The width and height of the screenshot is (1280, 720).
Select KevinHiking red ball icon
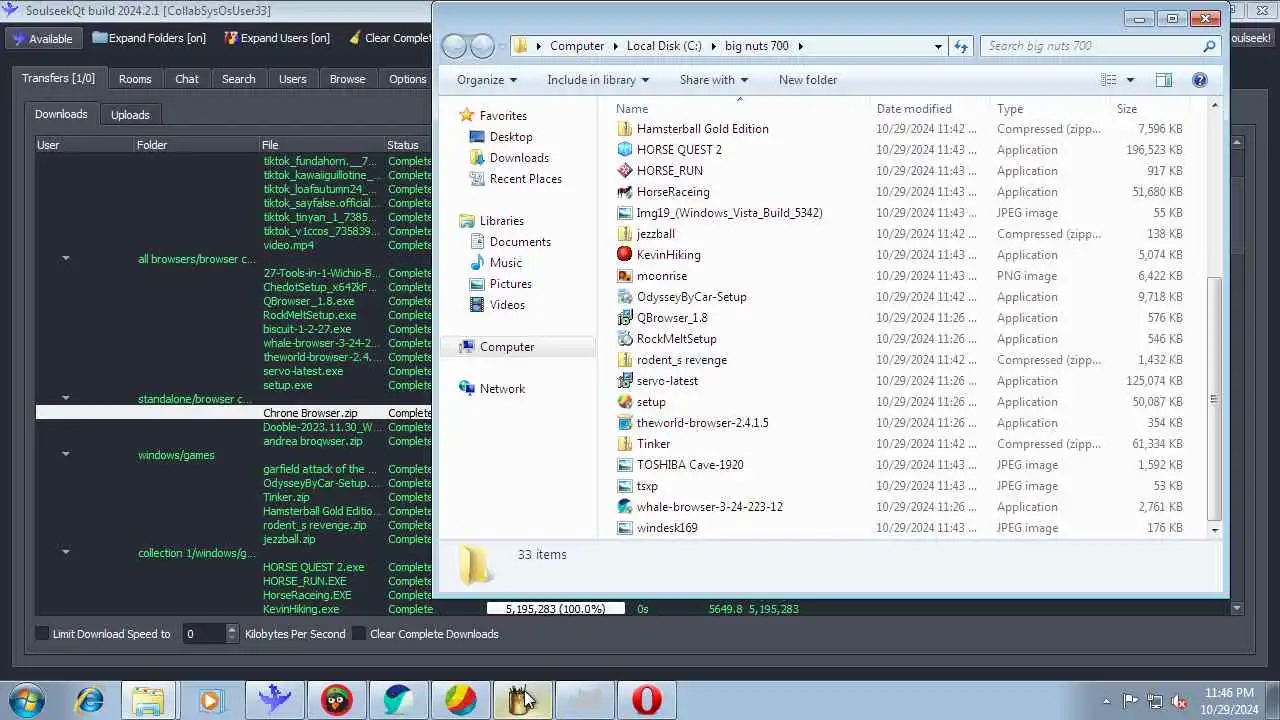coord(625,255)
